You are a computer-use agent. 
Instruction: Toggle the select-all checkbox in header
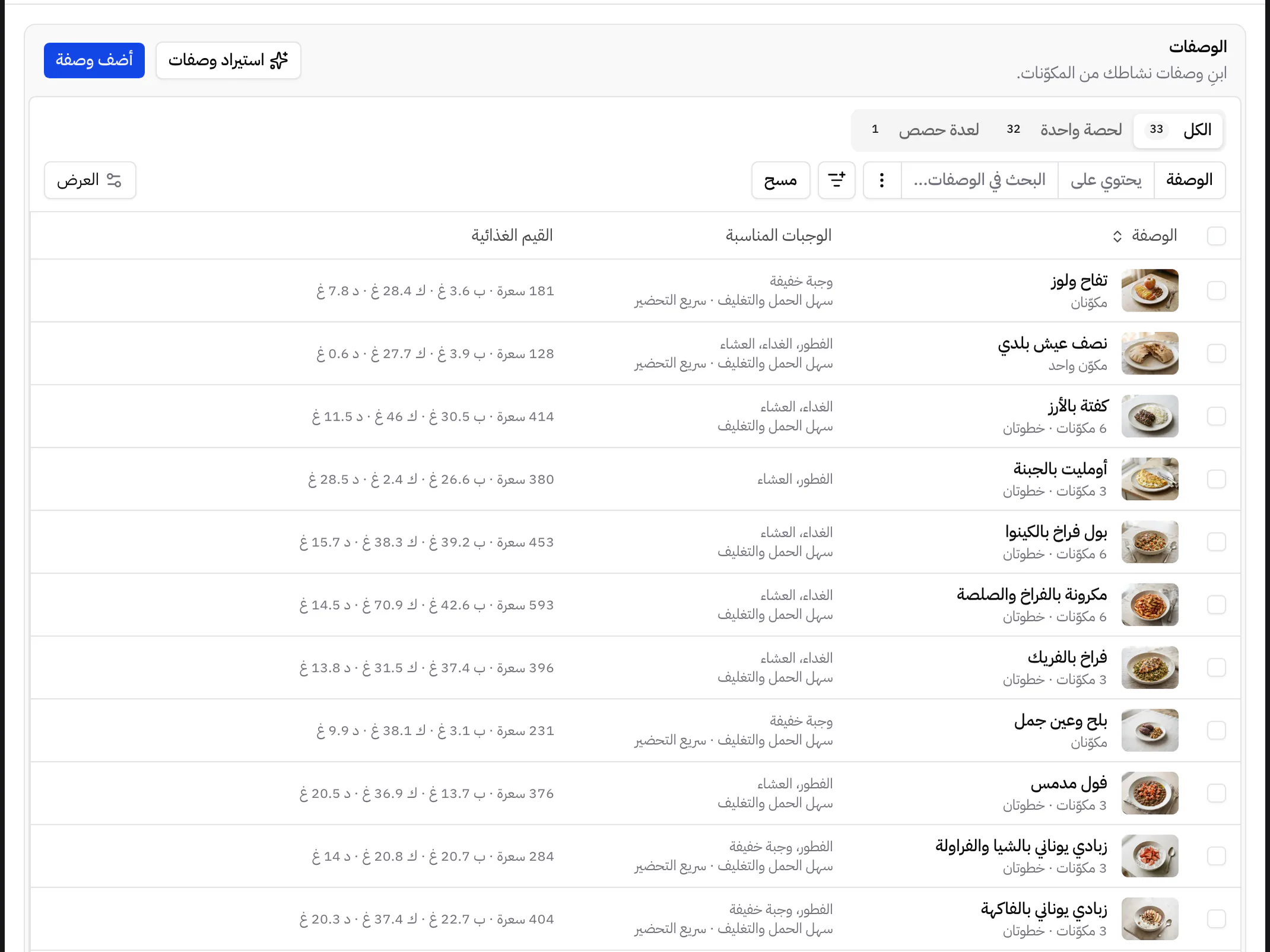click(x=1217, y=236)
